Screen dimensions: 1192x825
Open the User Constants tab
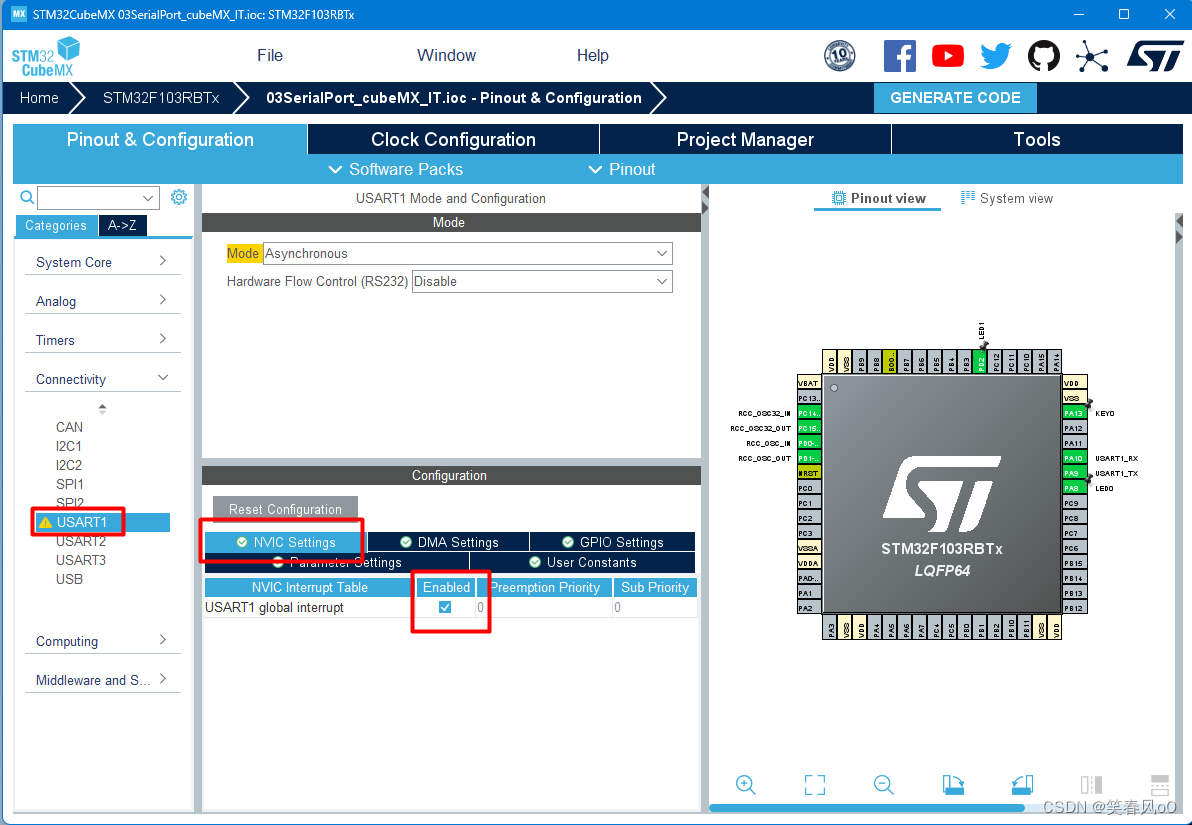click(582, 563)
